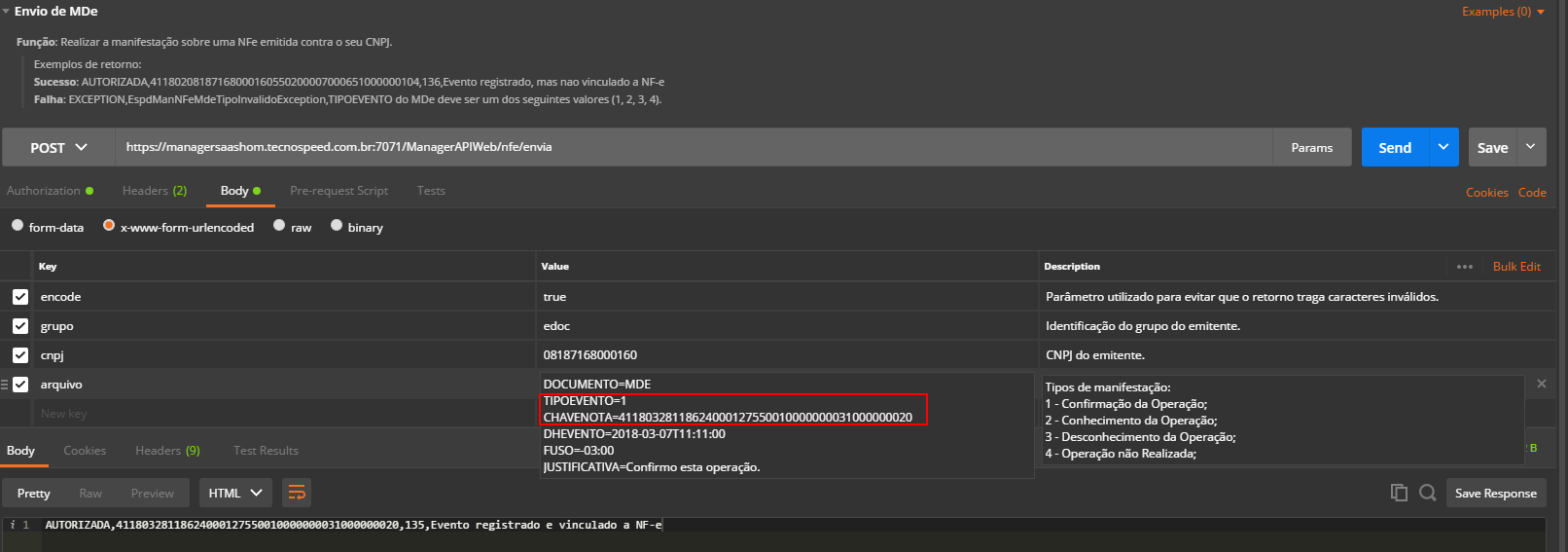The height and width of the screenshot is (552, 1568).
Task: Click the drag handle beside arquivo row
Action: 5,385
